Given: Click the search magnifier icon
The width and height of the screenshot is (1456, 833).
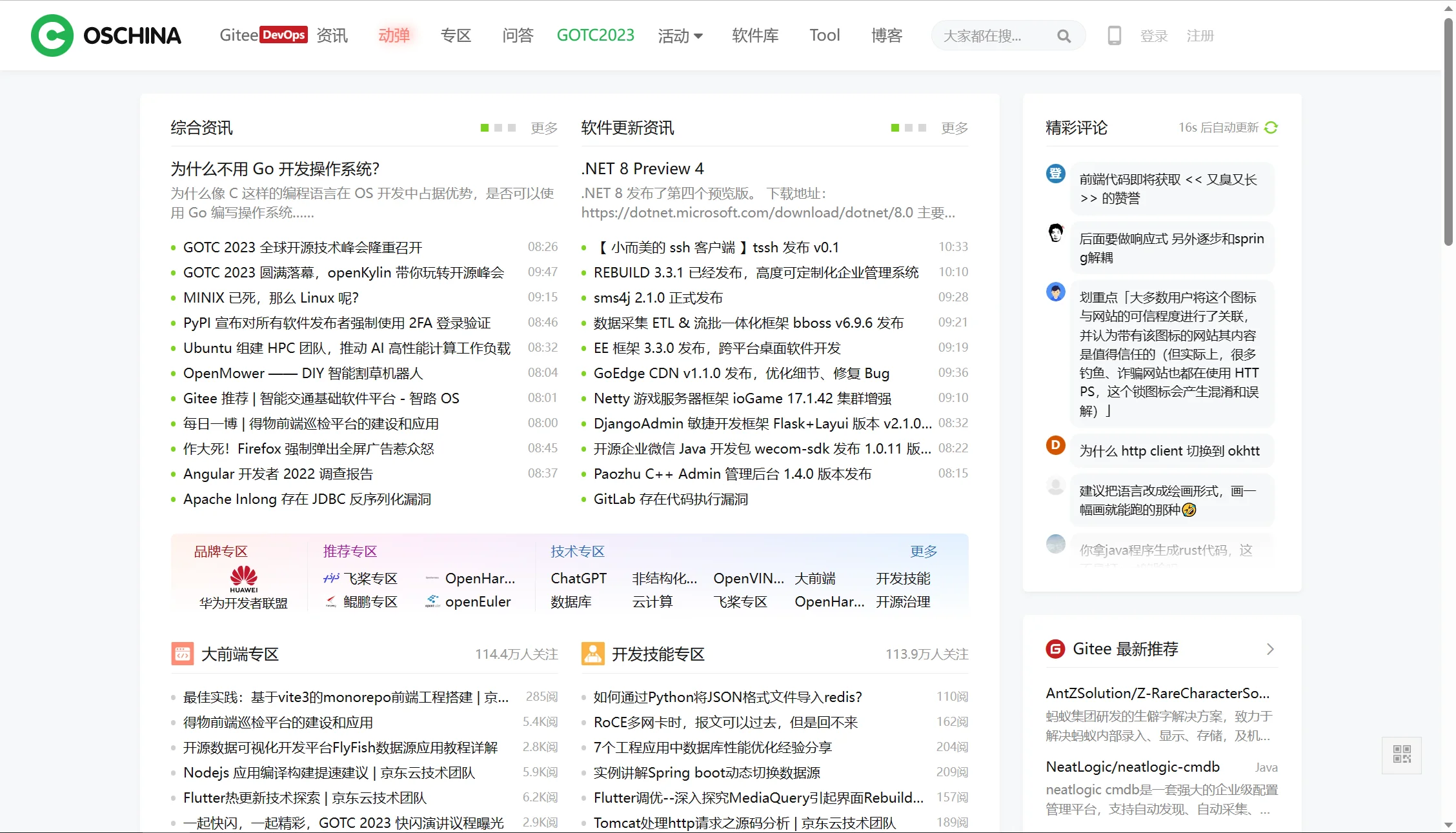Looking at the screenshot, I should point(1064,36).
